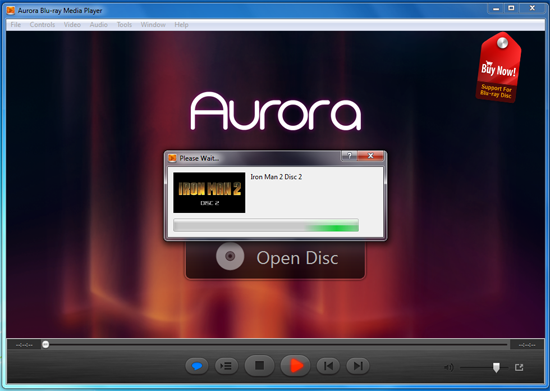Screen dimensions: 550x391
Task: Close the Please Wait dialog
Action: tap(370, 156)
